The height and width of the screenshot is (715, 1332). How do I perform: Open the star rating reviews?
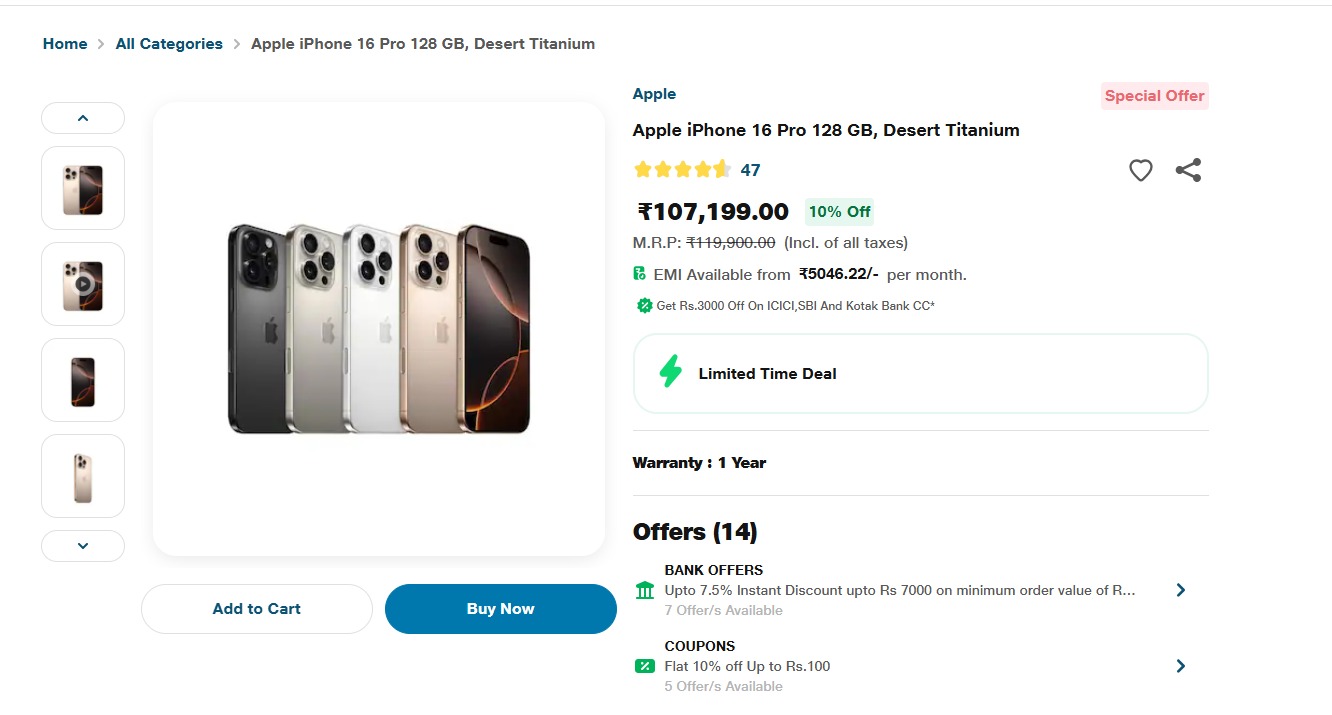click(683, 170)
